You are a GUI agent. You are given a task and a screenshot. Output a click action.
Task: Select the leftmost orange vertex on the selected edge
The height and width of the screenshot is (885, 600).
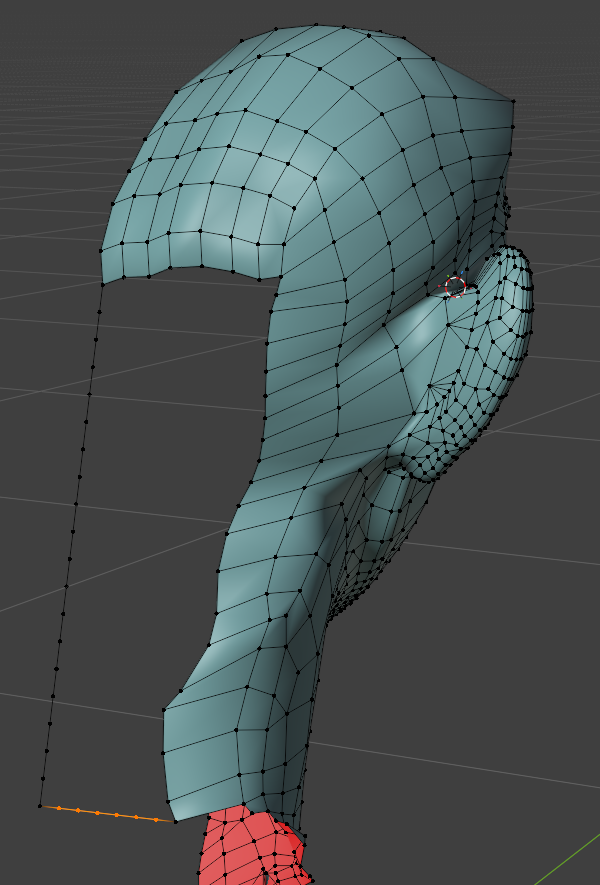[59, 808]
